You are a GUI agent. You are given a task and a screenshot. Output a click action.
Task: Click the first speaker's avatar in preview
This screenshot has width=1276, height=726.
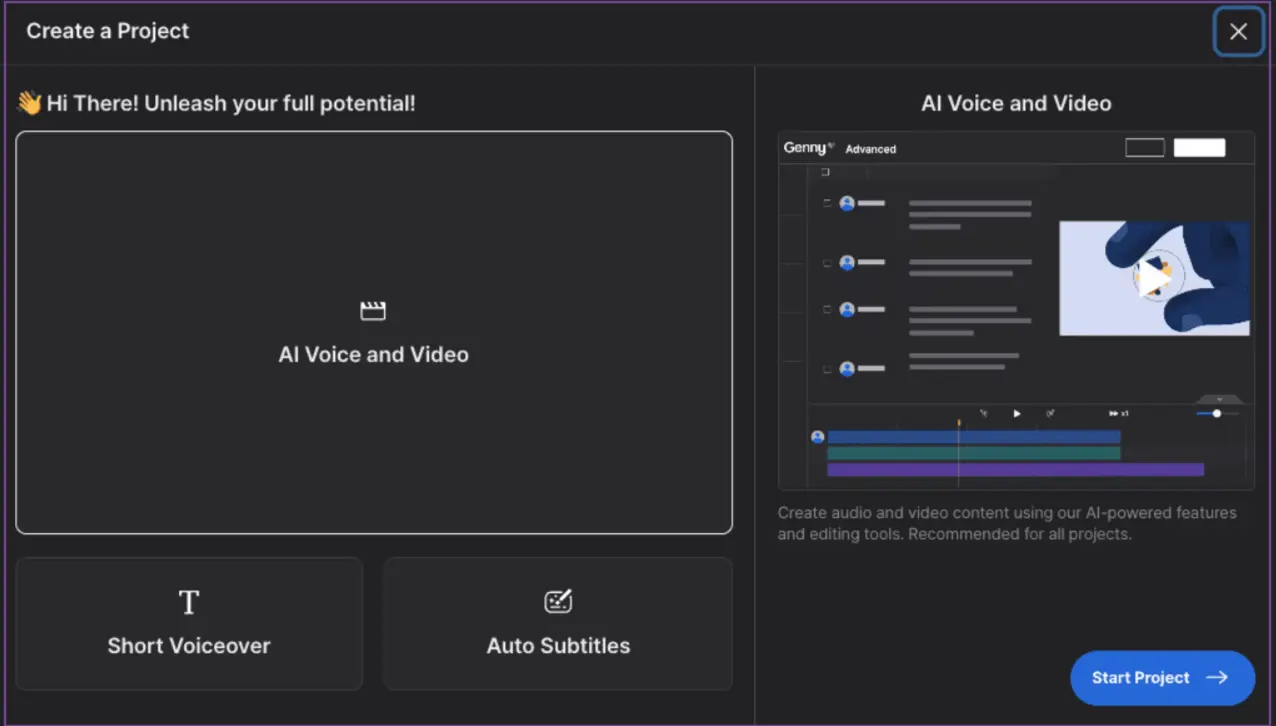pos(847,203)
